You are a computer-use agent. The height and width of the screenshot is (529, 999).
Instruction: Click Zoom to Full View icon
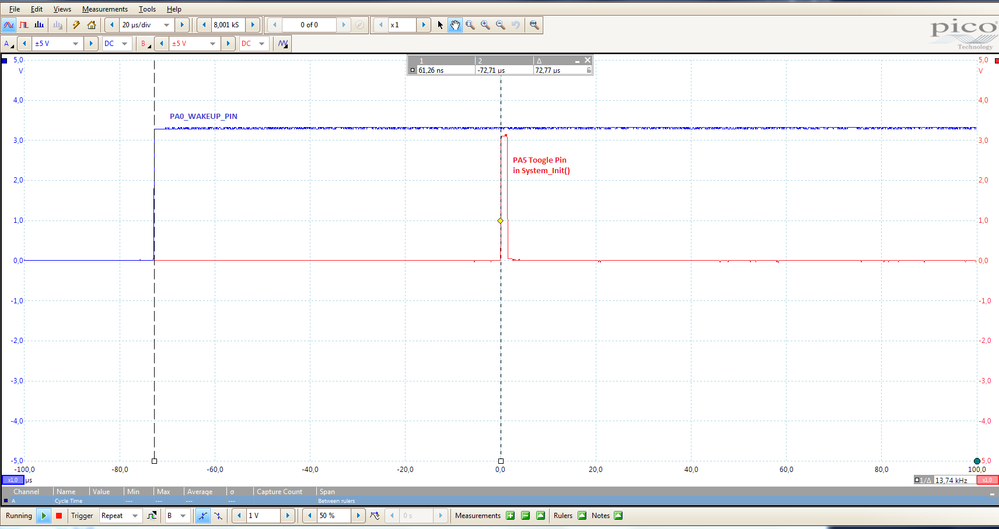[x=534, y=25]
